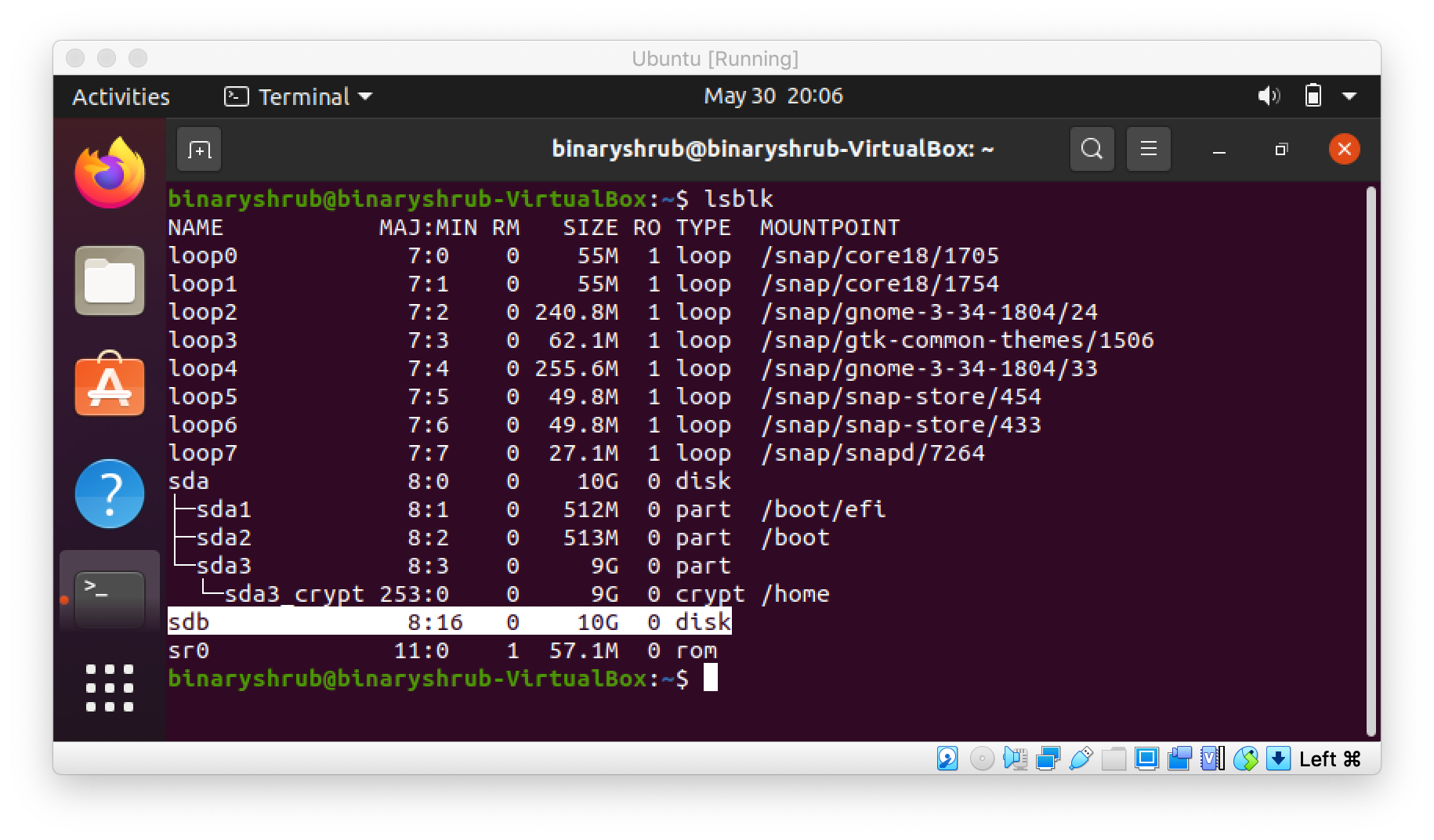
Task: Click the MAJ:MIN column header
Action: pos(428,227)
